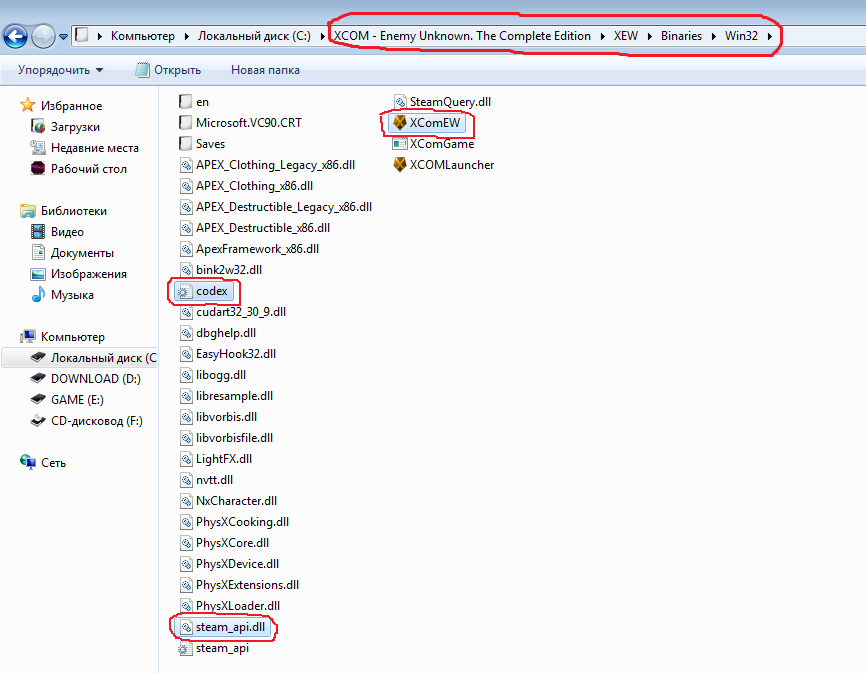Click the Новая папка button
The width and height of the screenshot is (866, 673).
(x=265, y=70)
